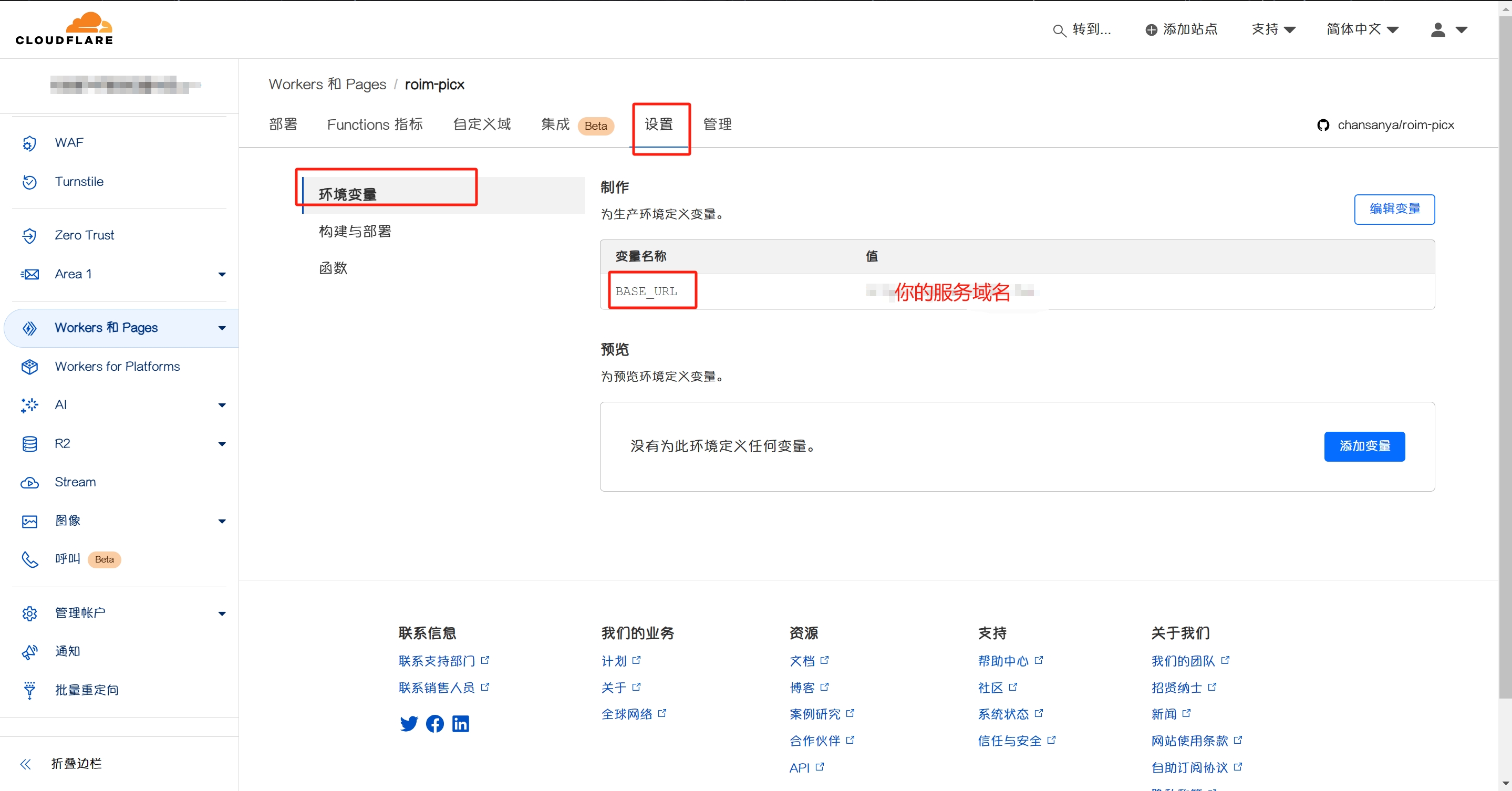The image size is (1512, 791).
Task: Expand the Area 1 submenu arrow
Action: (221, 274)
